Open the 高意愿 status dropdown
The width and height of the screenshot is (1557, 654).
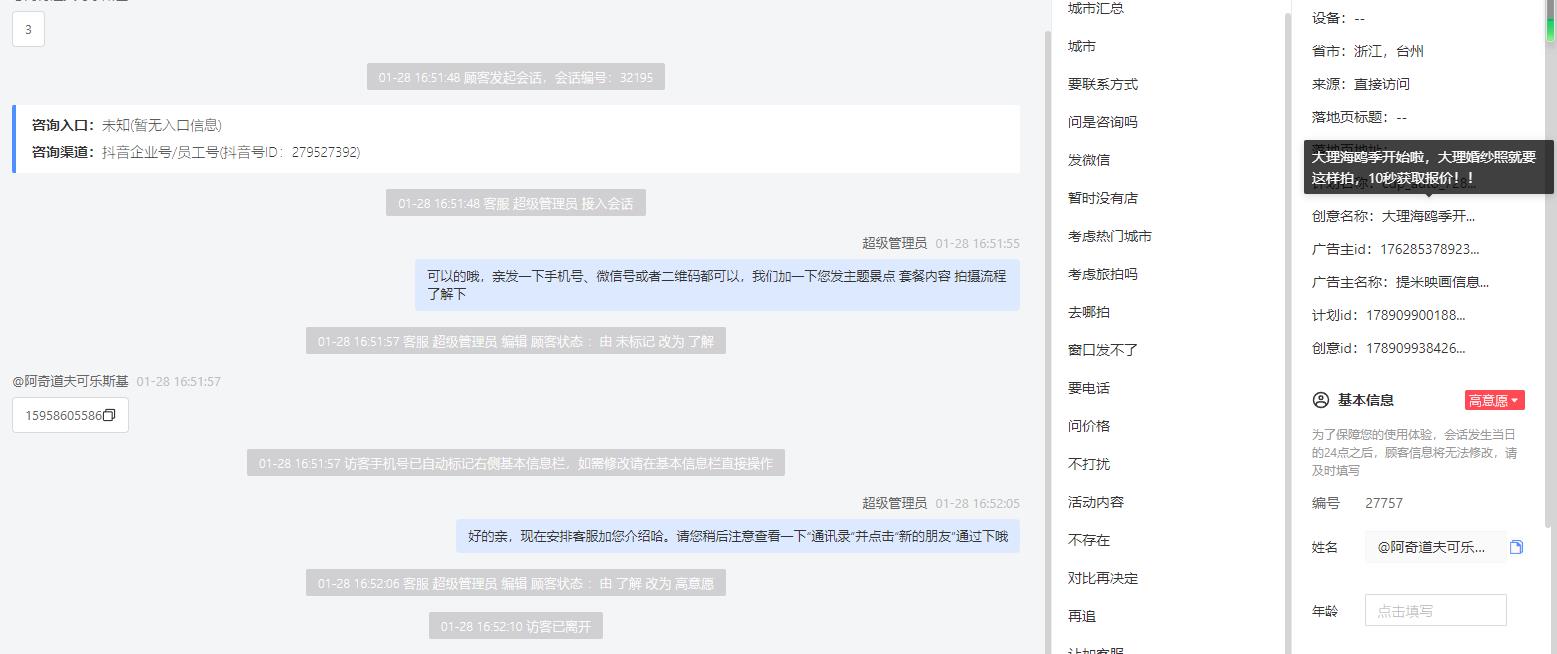[x=1494, y=400]
